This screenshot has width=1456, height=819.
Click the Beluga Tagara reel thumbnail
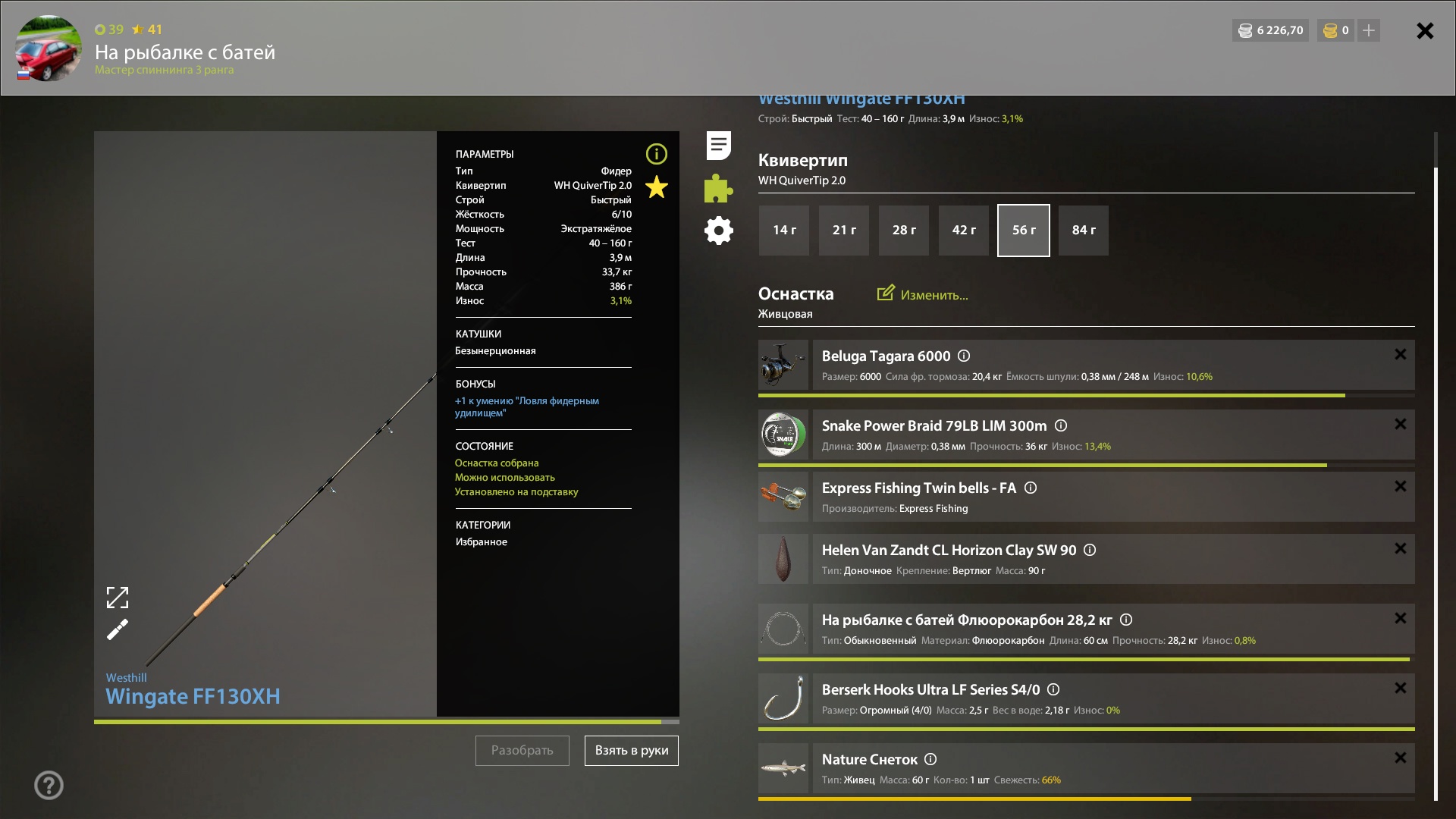pos(783,365)
